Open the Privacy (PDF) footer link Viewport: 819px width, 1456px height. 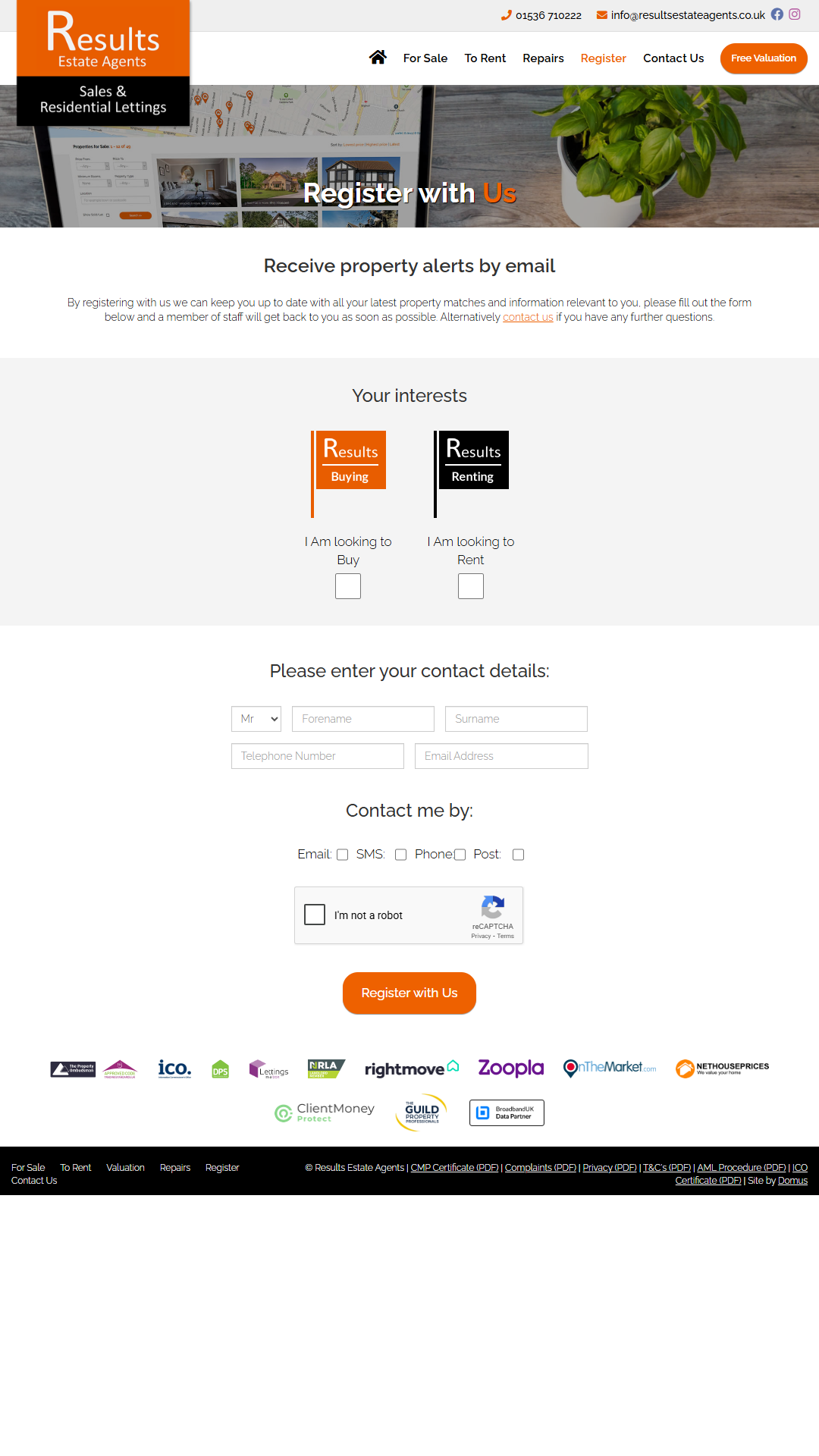click(x=609, y=1167)
